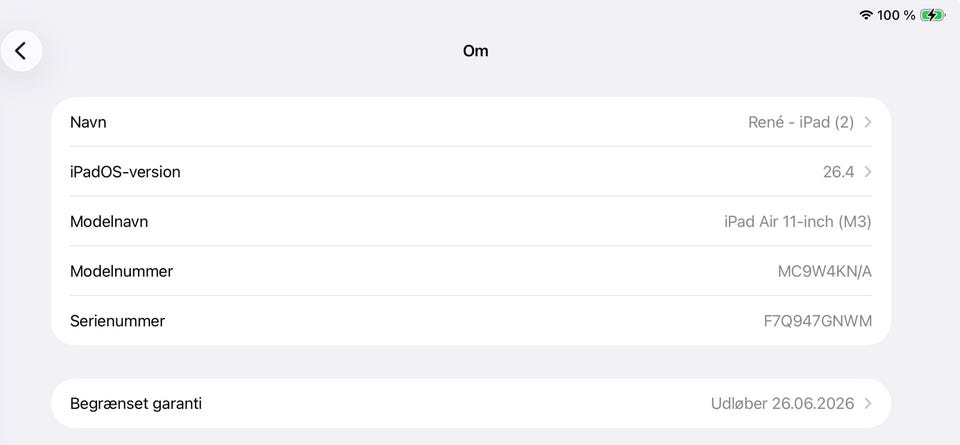960x445 pixels.
Task: Click the 26.4 version value
Action: coord(838,172)
